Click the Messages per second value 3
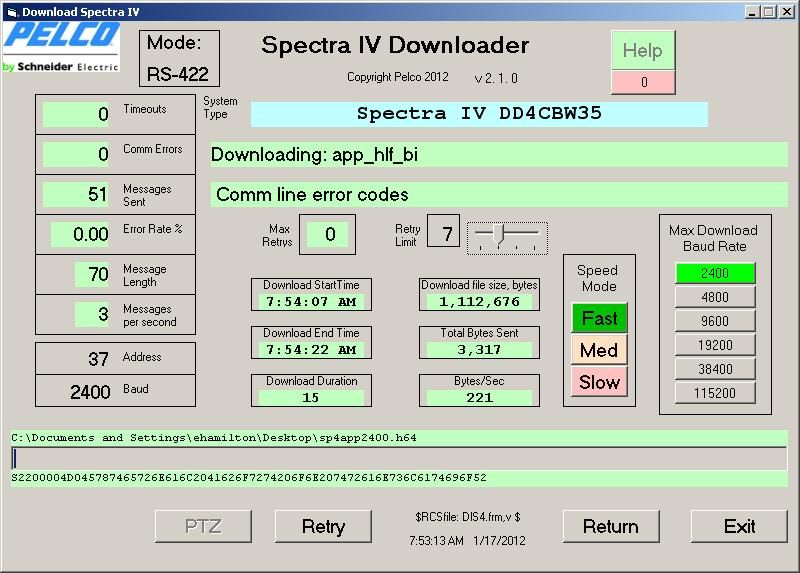Viewport: 800px width, 573px height. point(92,314)
